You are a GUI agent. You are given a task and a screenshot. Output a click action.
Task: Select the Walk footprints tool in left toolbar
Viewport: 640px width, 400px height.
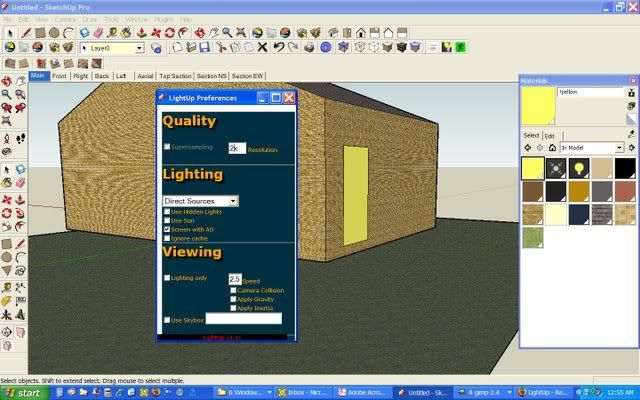20,139
